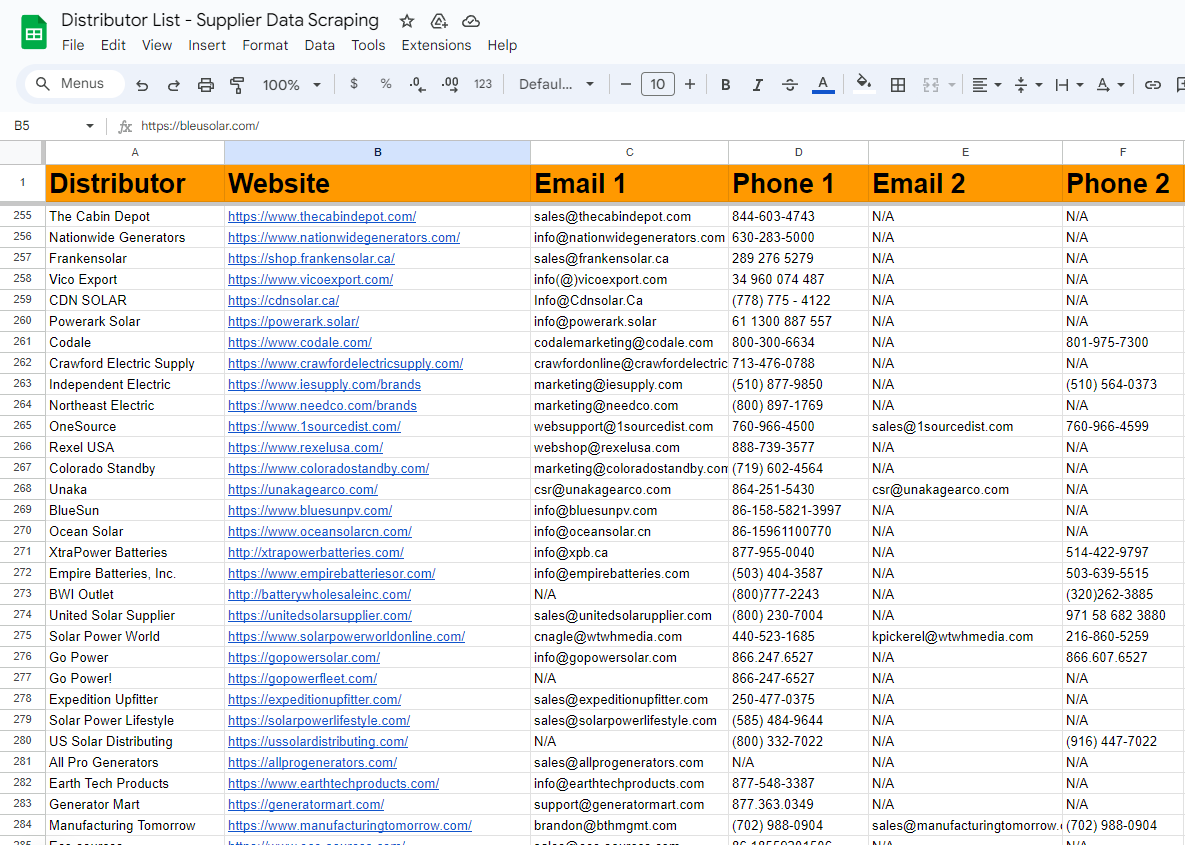Open the manufacturingtomorrow.com link
1185x845 pixels.
pos(350,825)
